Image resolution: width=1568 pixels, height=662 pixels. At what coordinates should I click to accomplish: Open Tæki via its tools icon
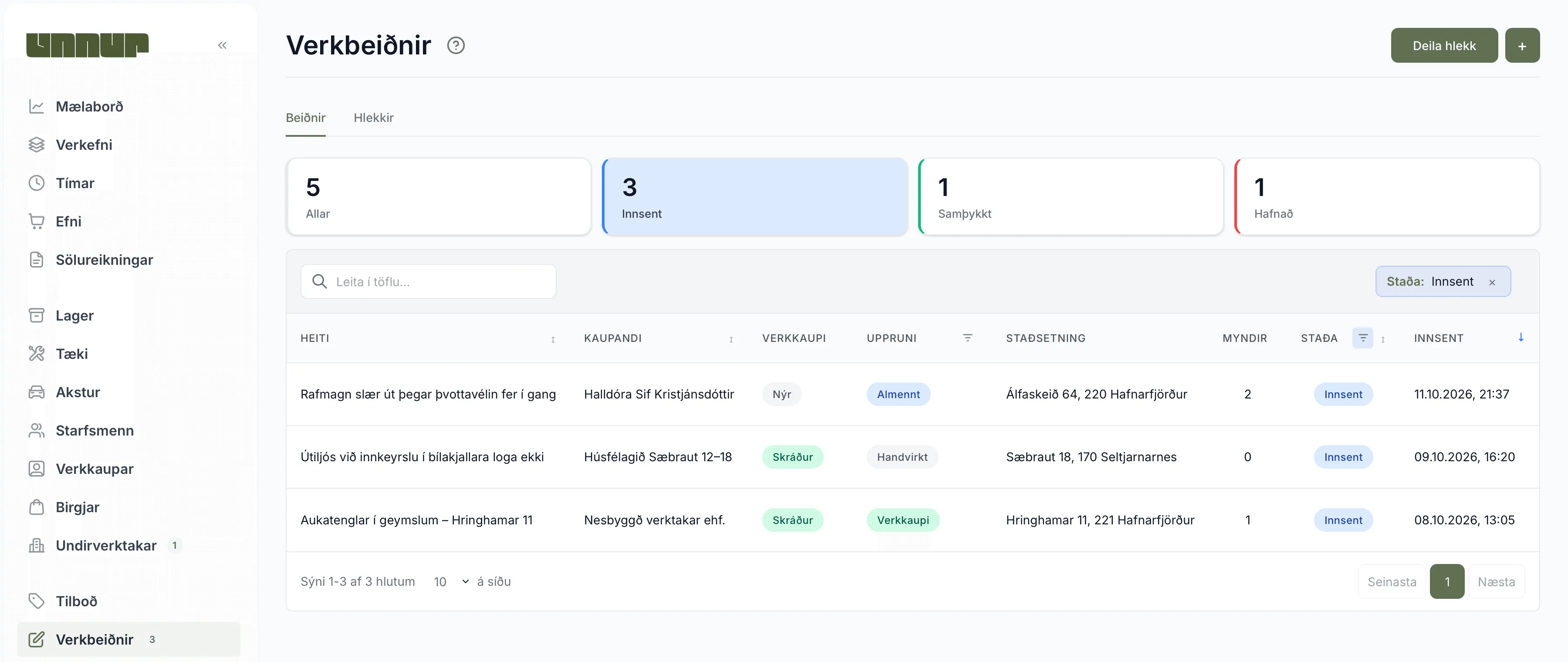pyautogui.click(x=37, y=354)
